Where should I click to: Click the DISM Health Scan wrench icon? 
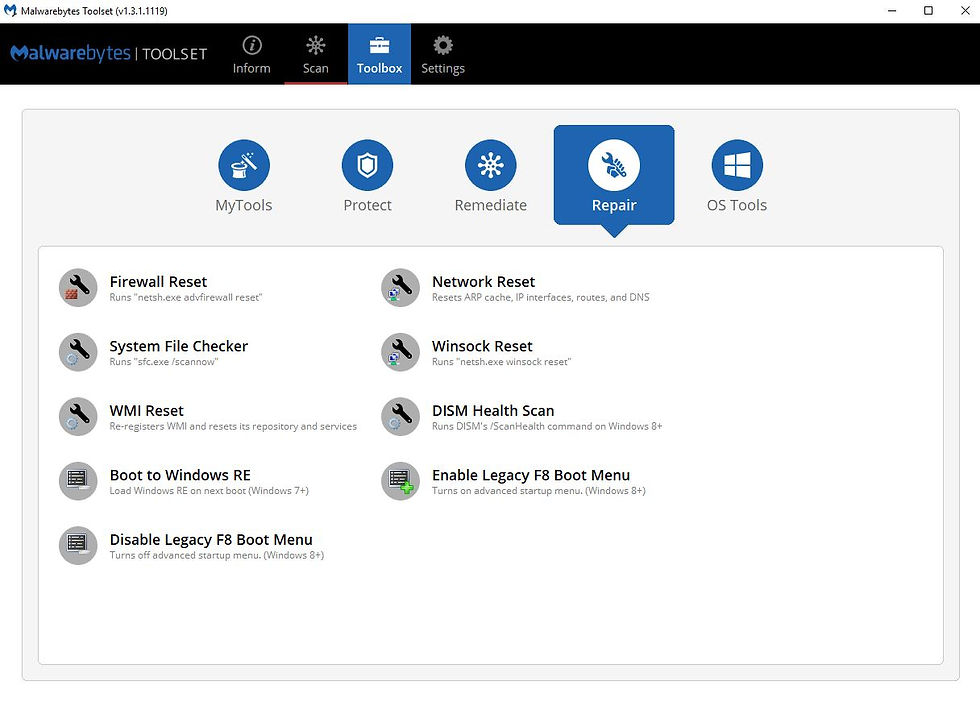(x=401, y=416)
